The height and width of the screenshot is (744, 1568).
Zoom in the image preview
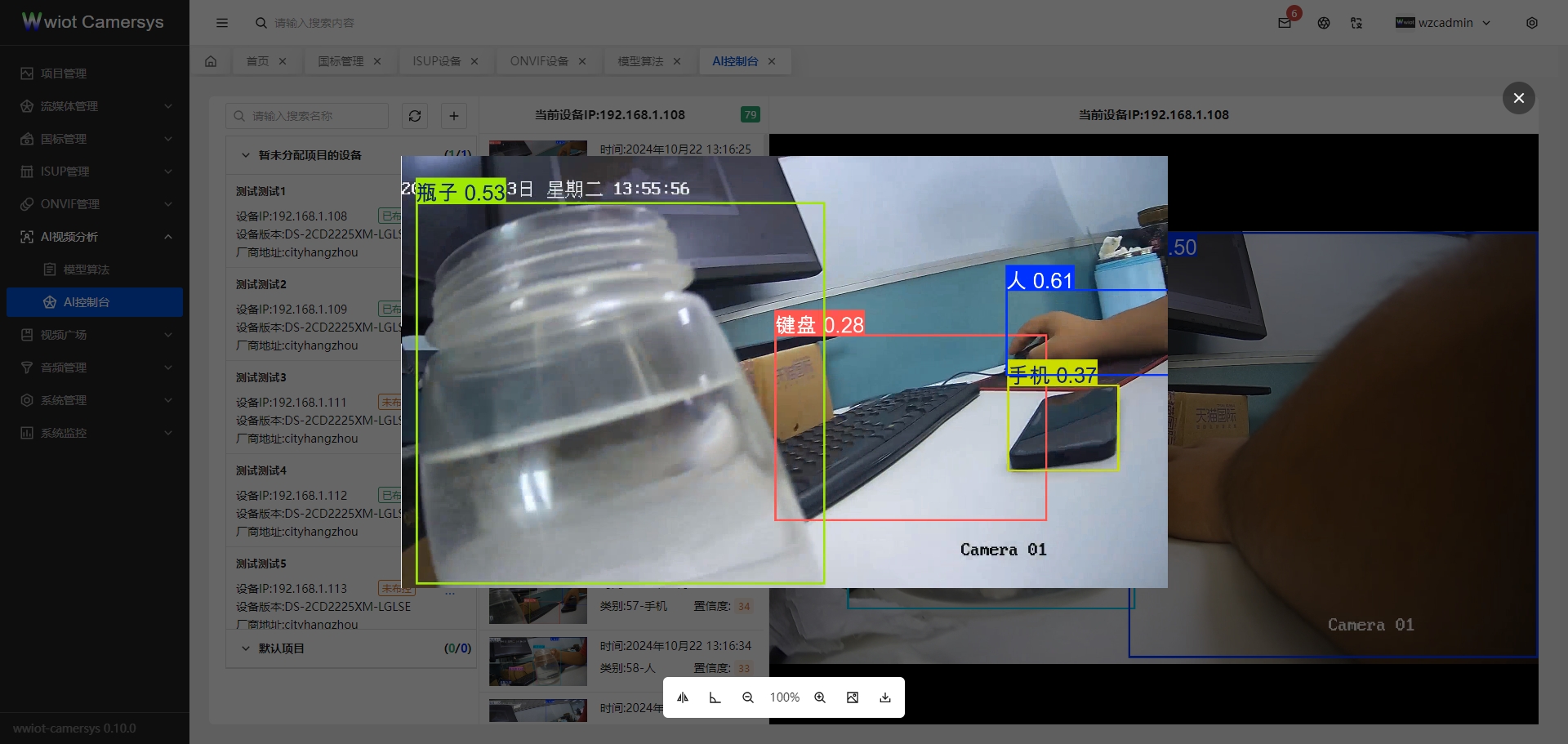coord(820,697)
